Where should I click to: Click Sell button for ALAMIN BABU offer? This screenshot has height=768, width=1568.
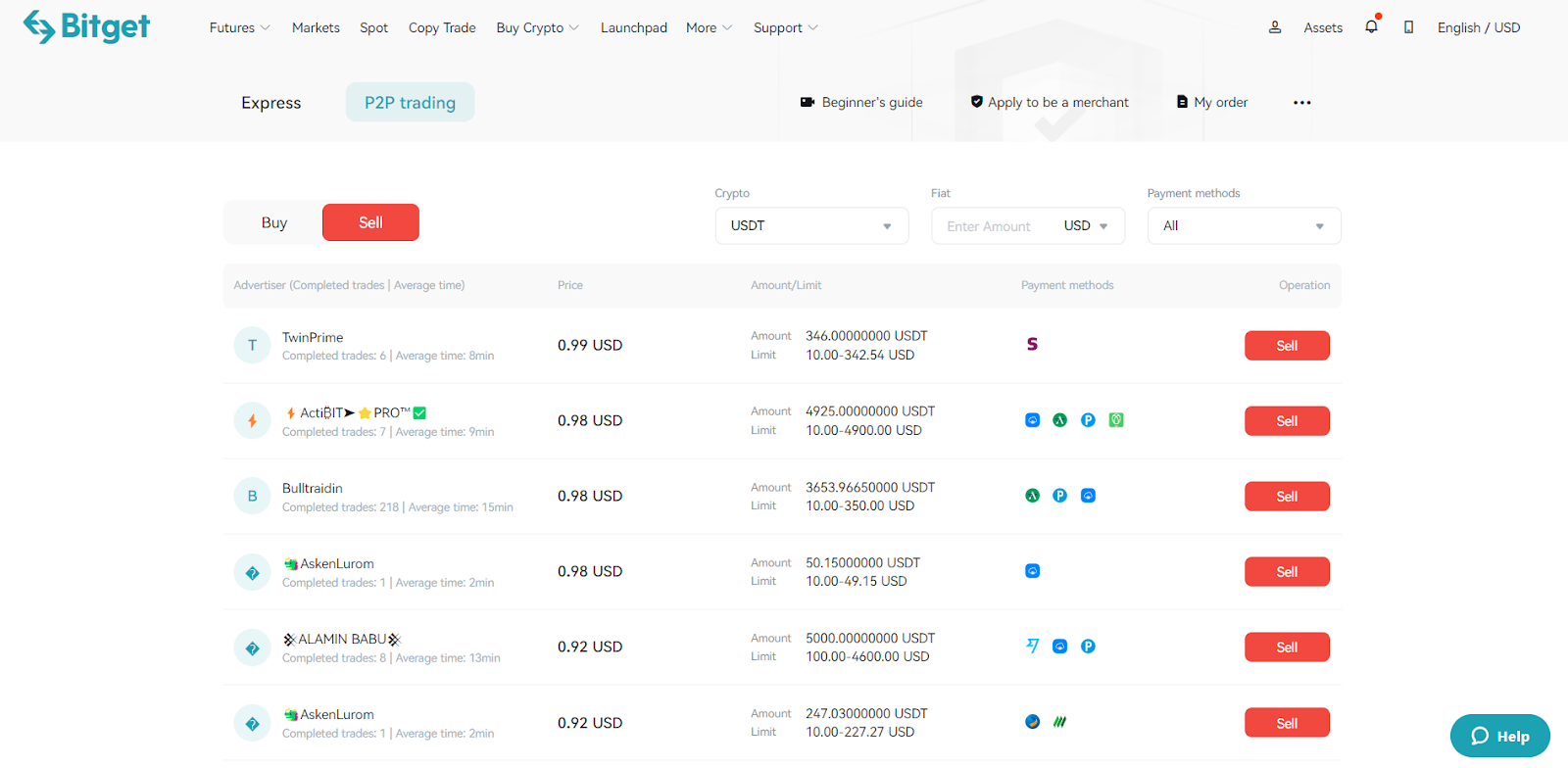pos(1287,647)
